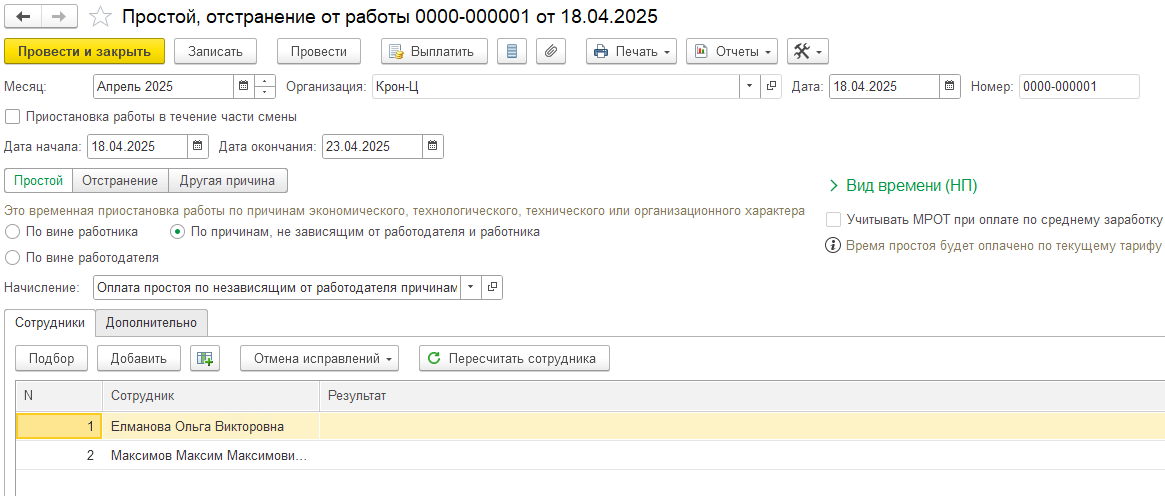The image size is (1165, 496).
Task: Open the attached files paperclip icon
Action: [x=551, y=51]
